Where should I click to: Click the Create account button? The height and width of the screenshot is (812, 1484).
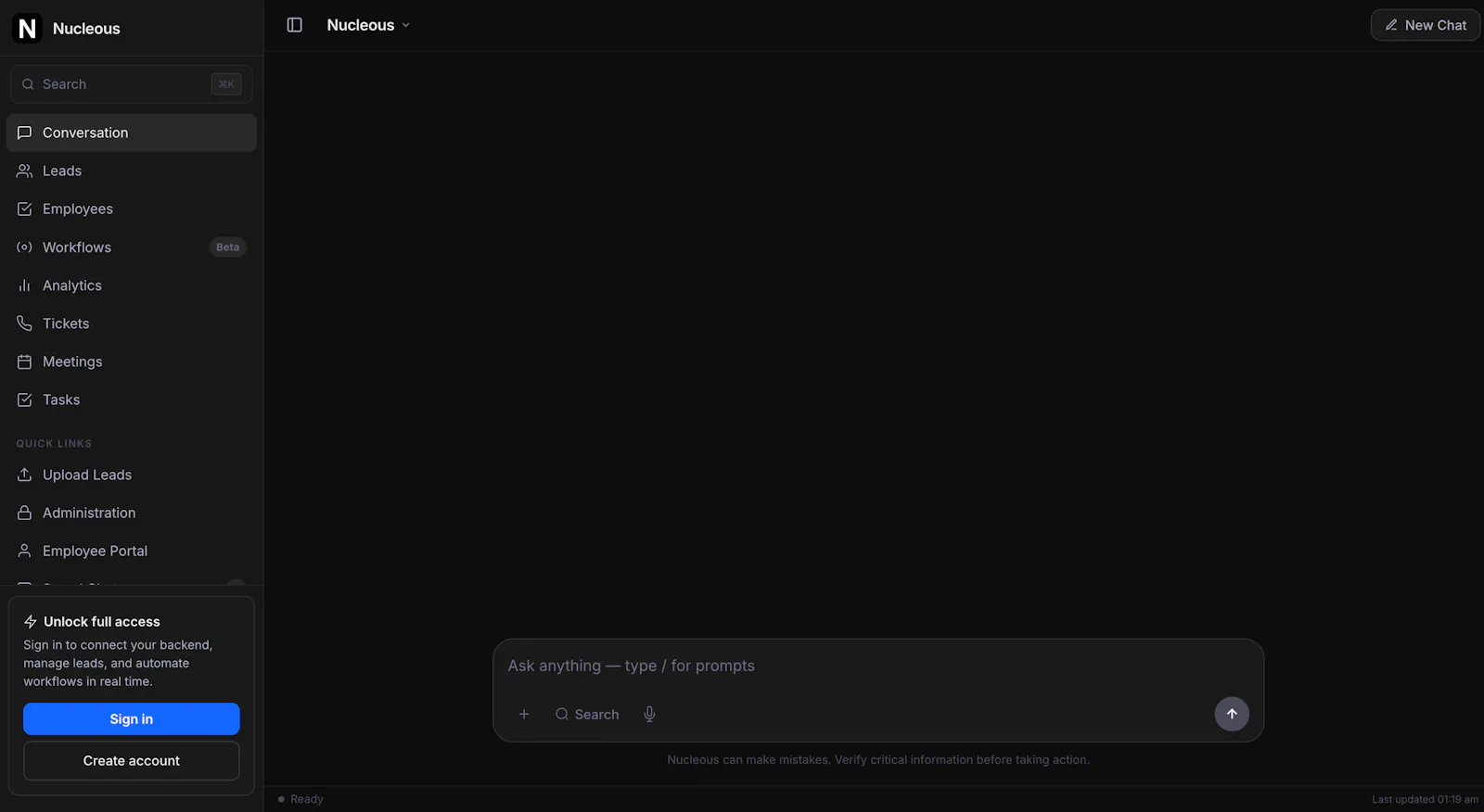coord(132,761)
